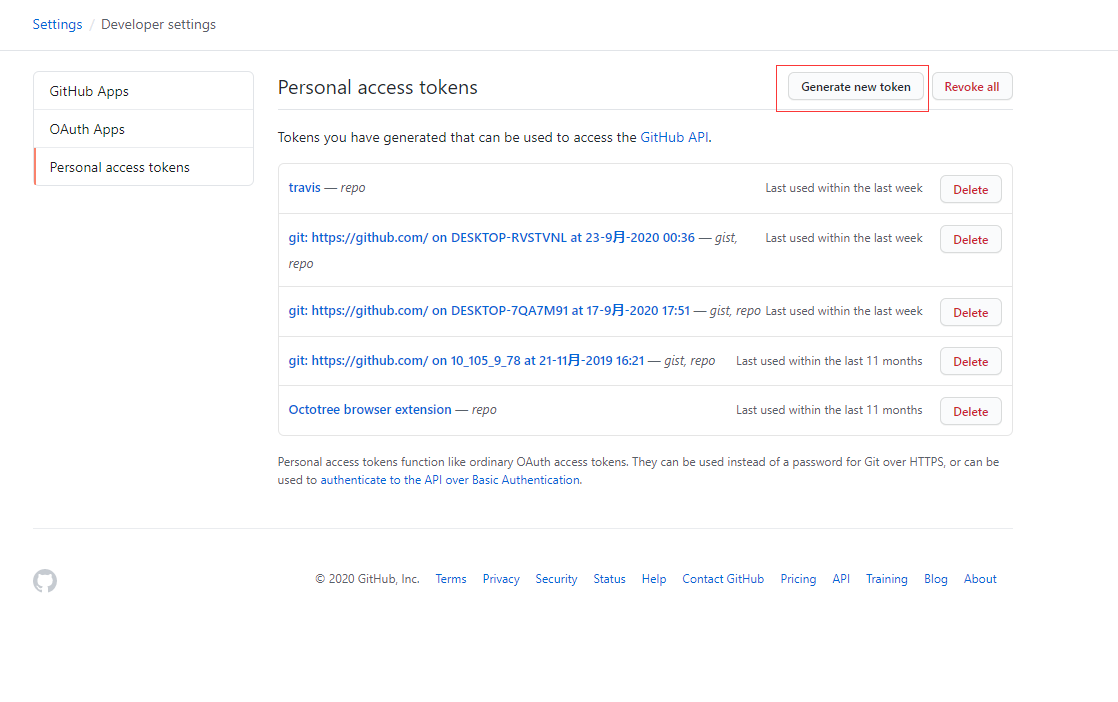This screenshot has width=1118, height=702.
Task: Open the DESKTOP-7QA7M91 git token
Action: point(489,311)
